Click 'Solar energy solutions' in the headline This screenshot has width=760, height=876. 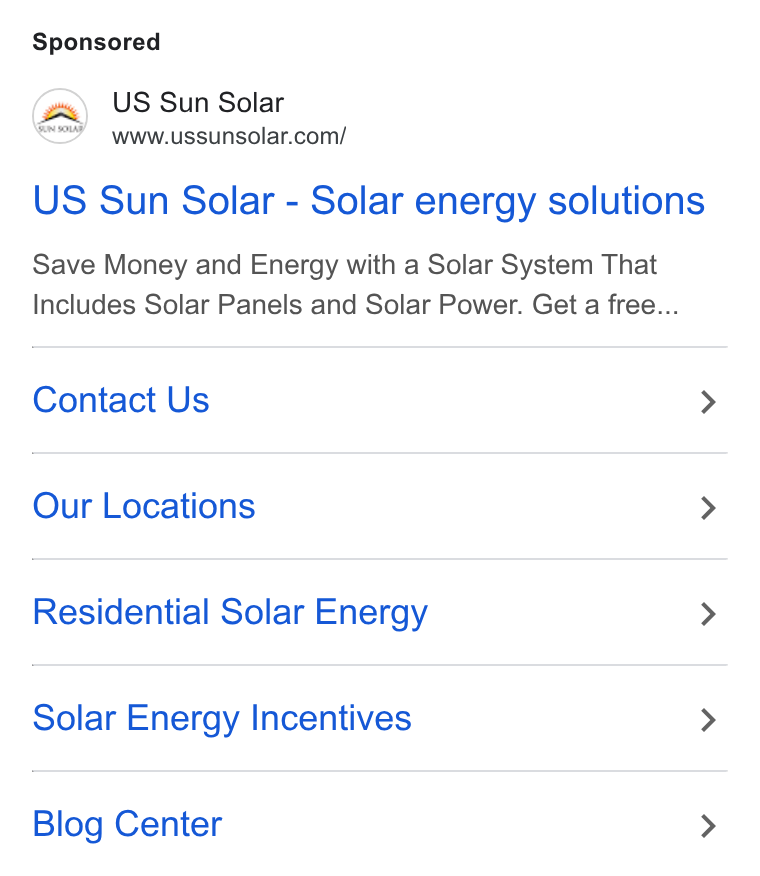tap(507, 202)
